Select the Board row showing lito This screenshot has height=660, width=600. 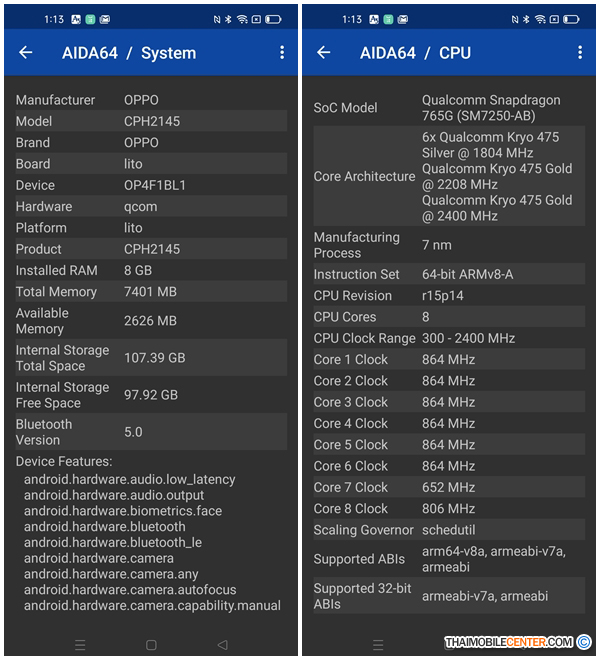click(151, 164)
